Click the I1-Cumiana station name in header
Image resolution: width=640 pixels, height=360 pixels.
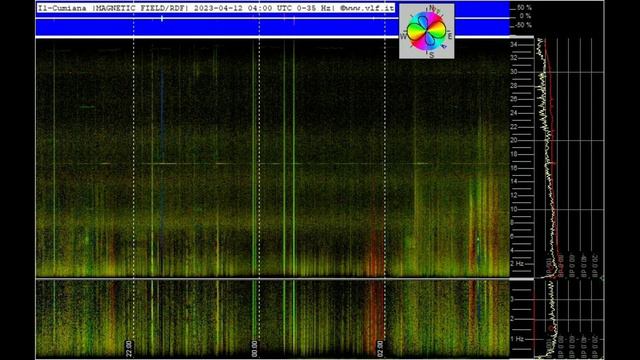(62, 8)
